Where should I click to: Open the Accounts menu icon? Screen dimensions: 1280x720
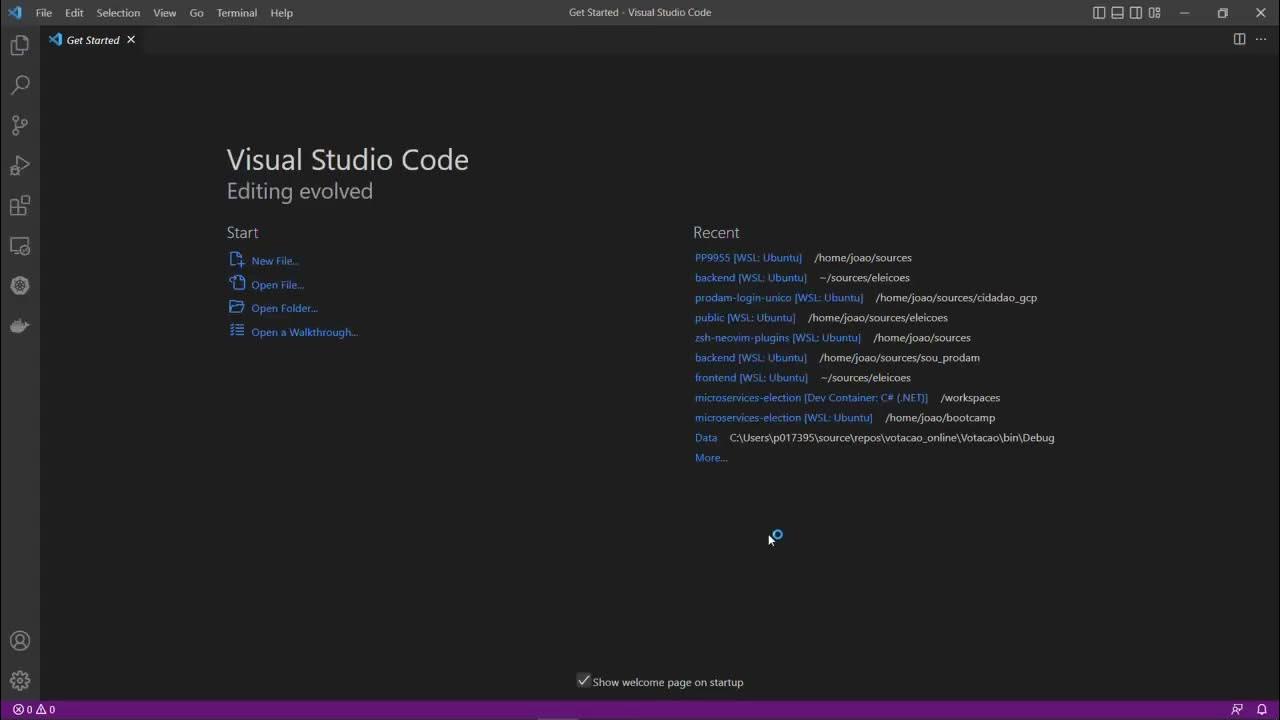click(20, 641)
